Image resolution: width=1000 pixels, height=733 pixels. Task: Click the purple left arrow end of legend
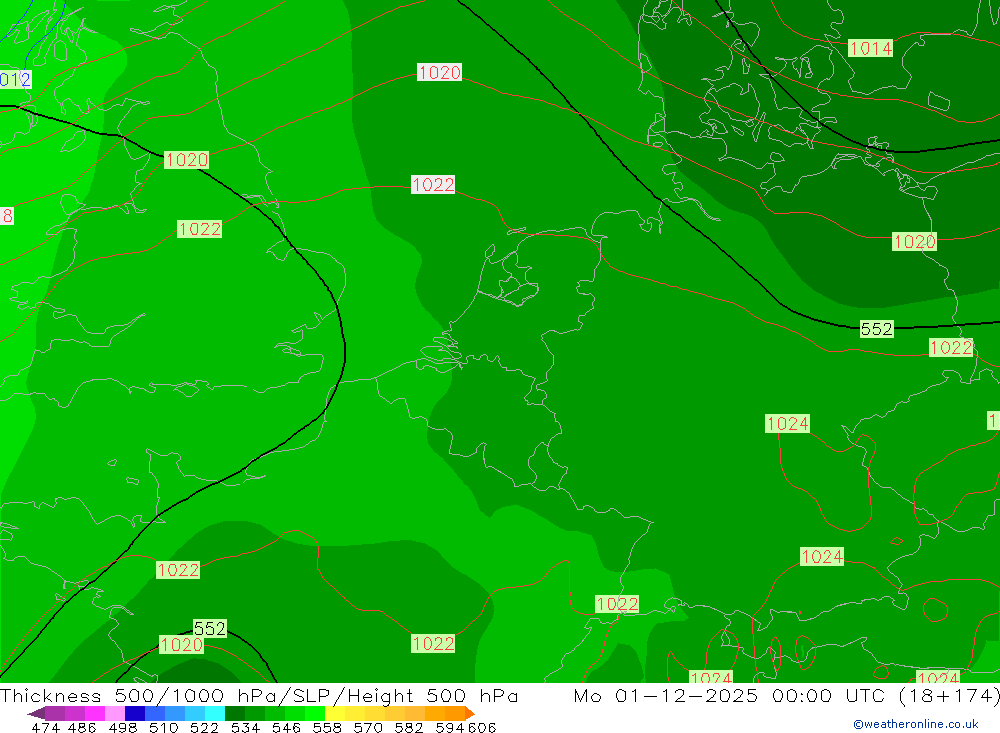pos(36,713)
